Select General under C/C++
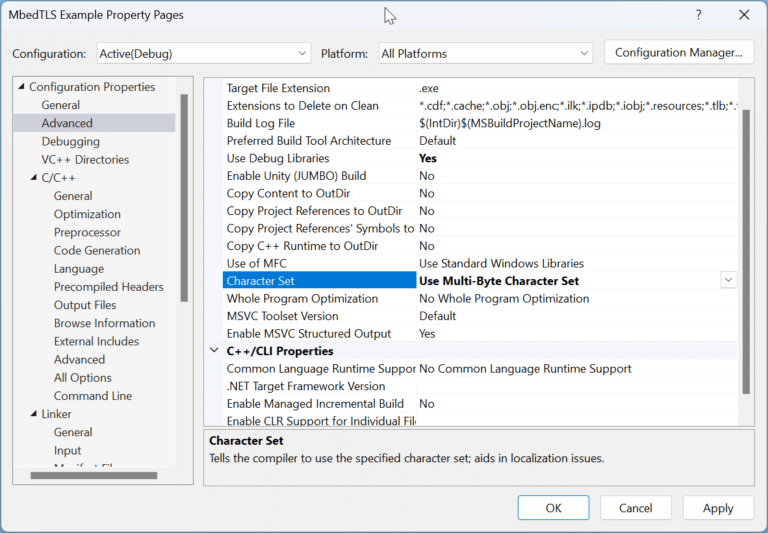This screenshot has height=533, width=768. click(73, 196)
